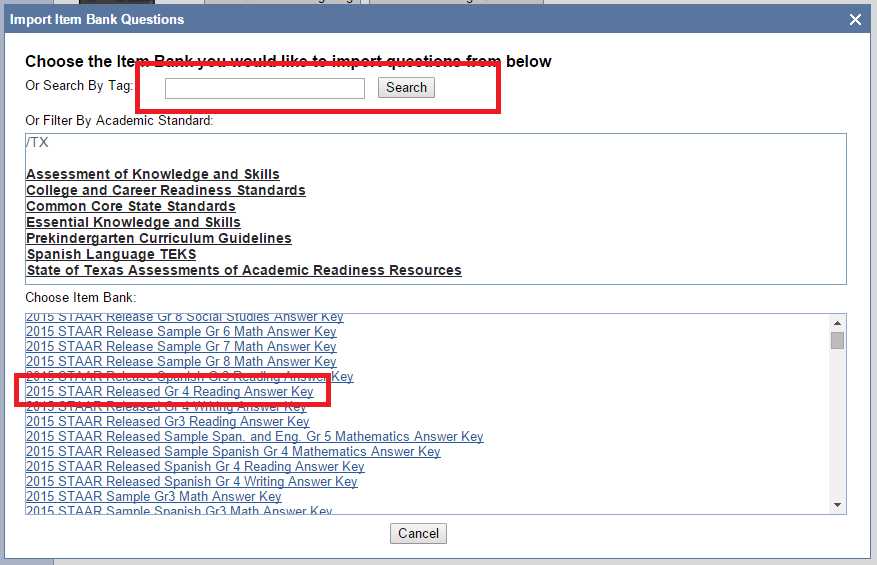
Task: Select Essential Knowledge and Skills standard
Action: coord(133,222)
